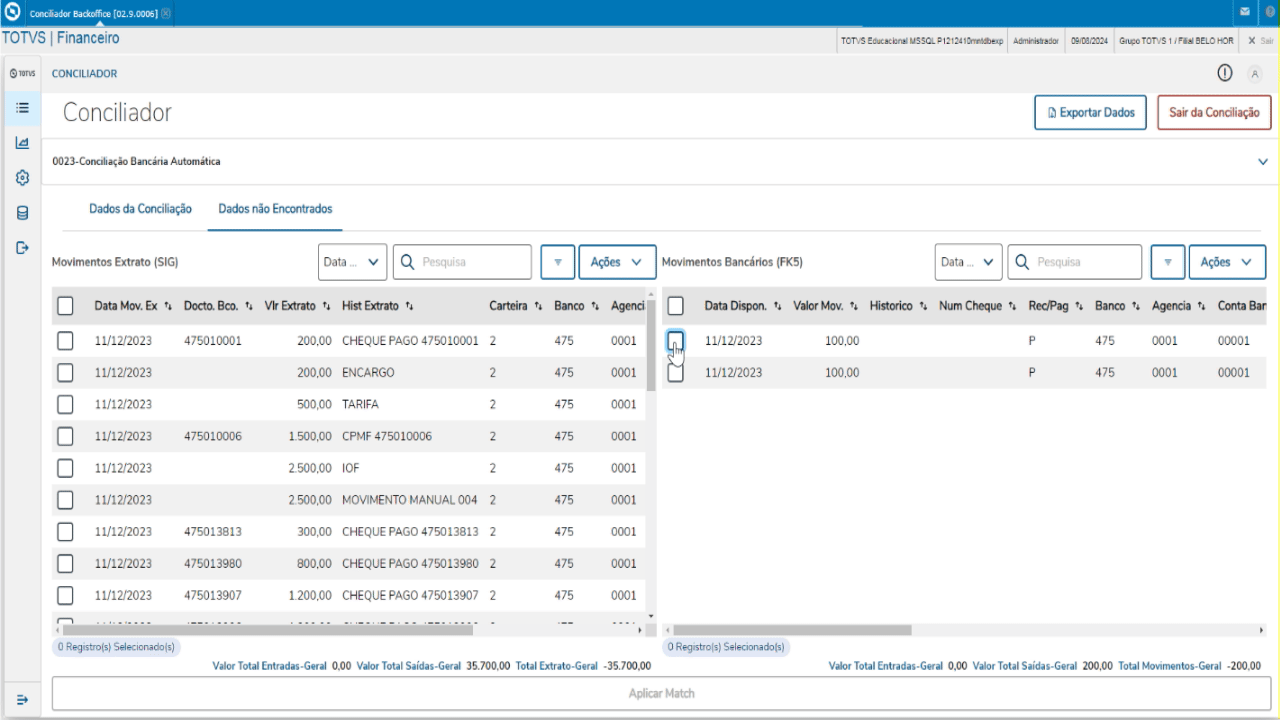Screen dimensions: 1280x720
Task: Expand the 0023-Conciliação Bancária Automática chevron
Action: click(x=1263, y=161)
